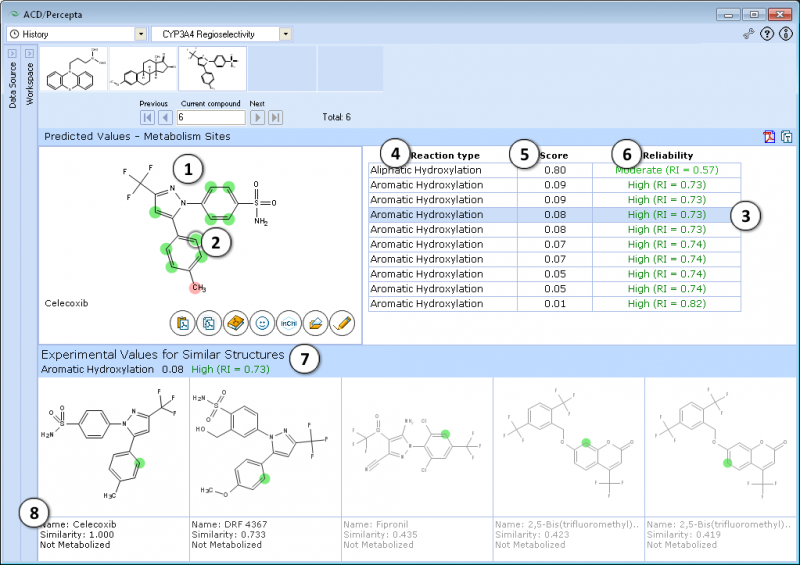Click the pencil edit structure icon

(342, 322)
